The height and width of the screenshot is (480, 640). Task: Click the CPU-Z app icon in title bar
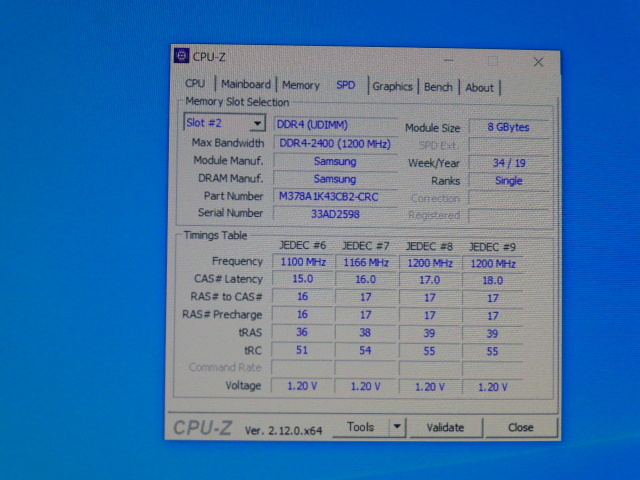tap(181, 56)
